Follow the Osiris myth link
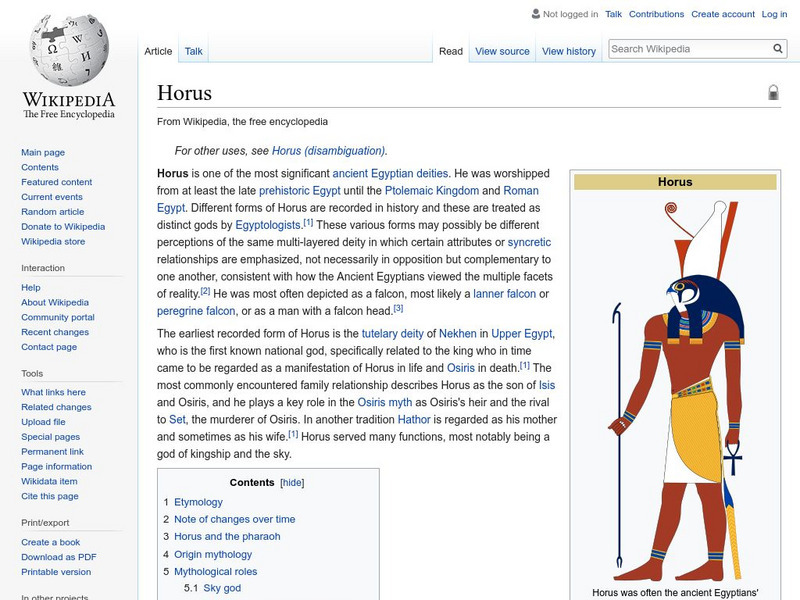 384,402
